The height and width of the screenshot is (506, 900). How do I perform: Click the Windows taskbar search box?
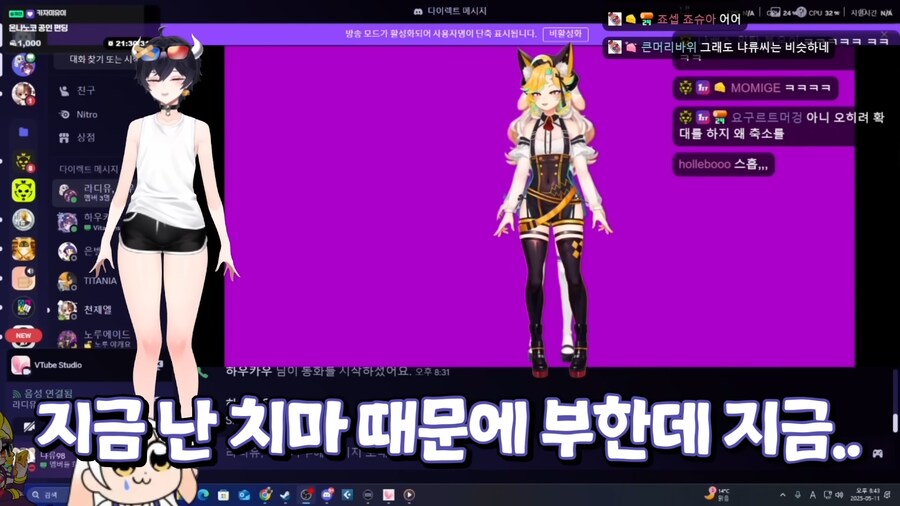[46, 495]
